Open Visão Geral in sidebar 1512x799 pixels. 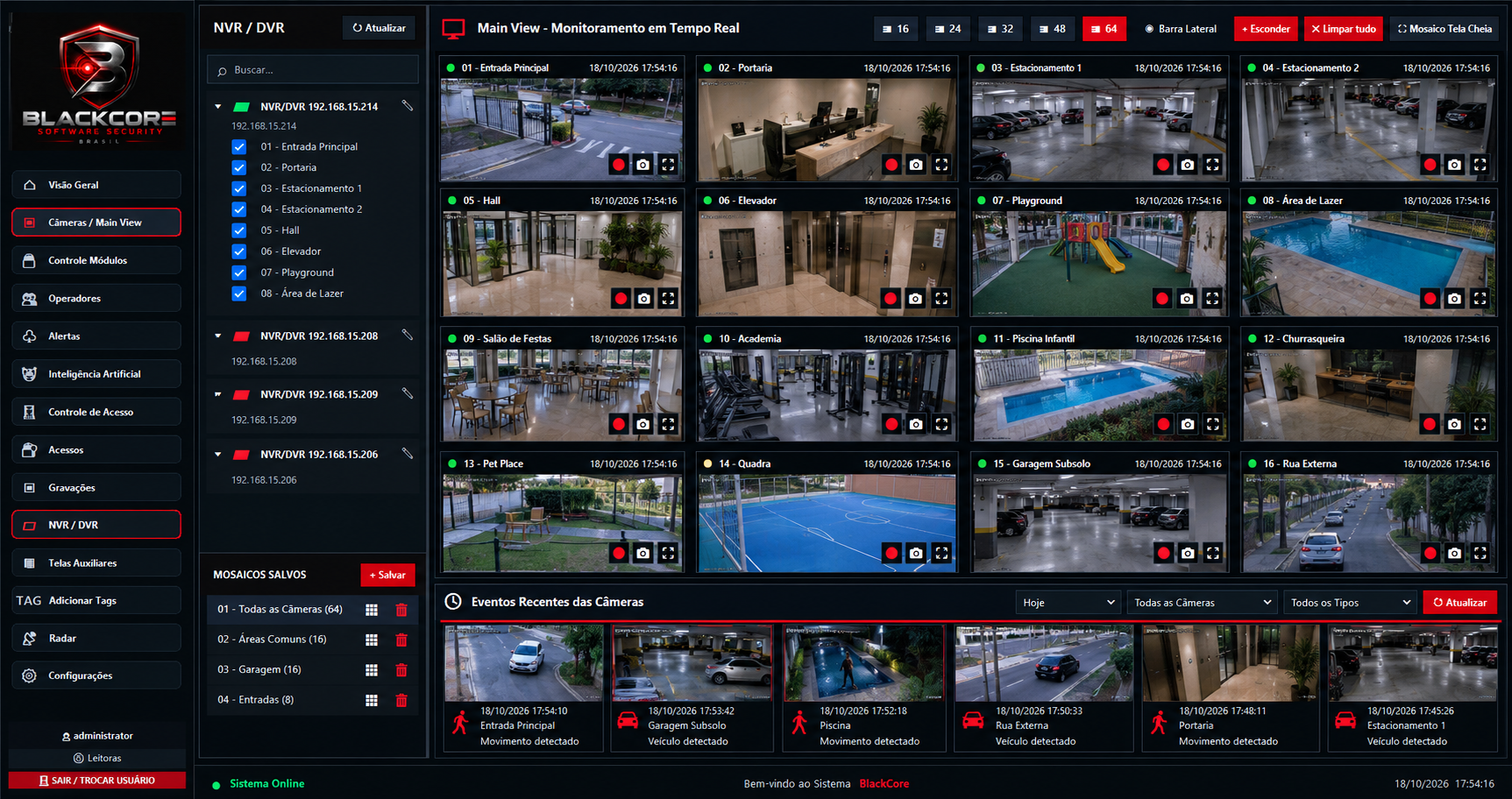tap(96, 185)
